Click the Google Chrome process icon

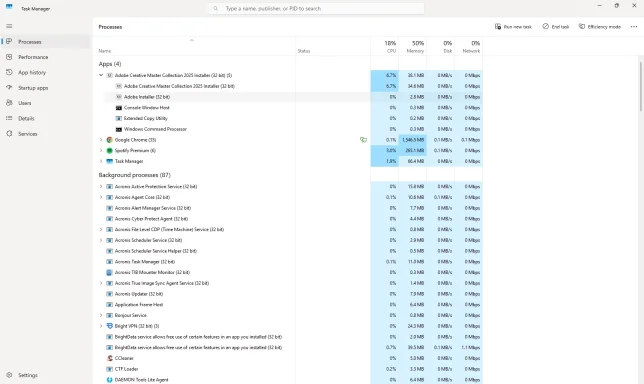110,140
